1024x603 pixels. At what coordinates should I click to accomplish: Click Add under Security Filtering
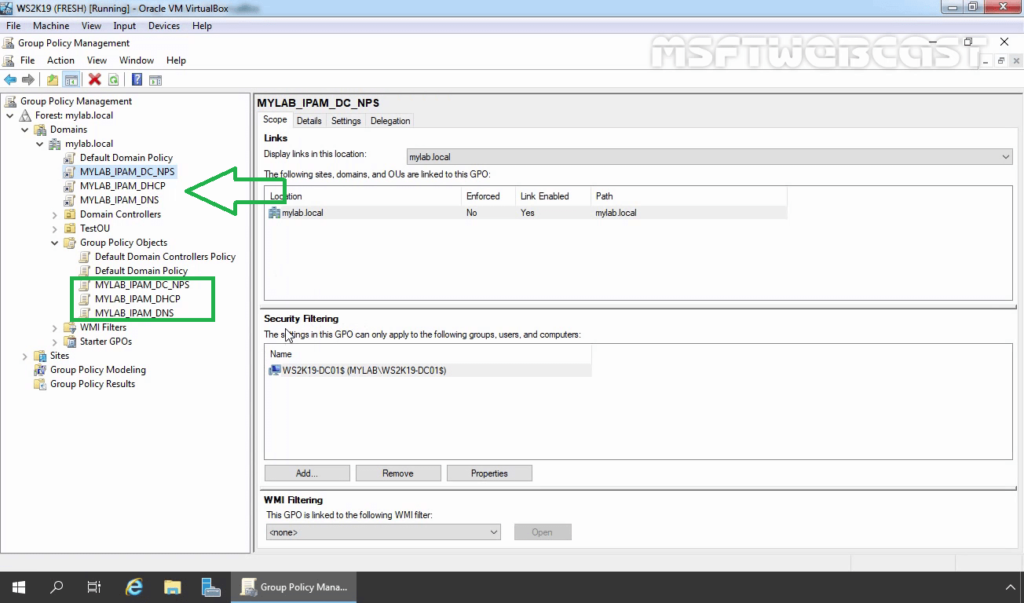pyautogui.click(x=307, y=474)
